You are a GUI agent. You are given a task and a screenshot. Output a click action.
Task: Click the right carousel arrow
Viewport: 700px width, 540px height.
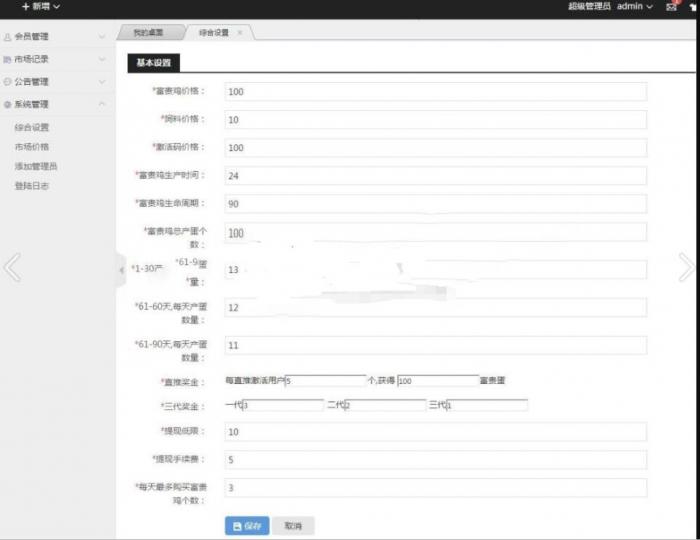(686, 267)
